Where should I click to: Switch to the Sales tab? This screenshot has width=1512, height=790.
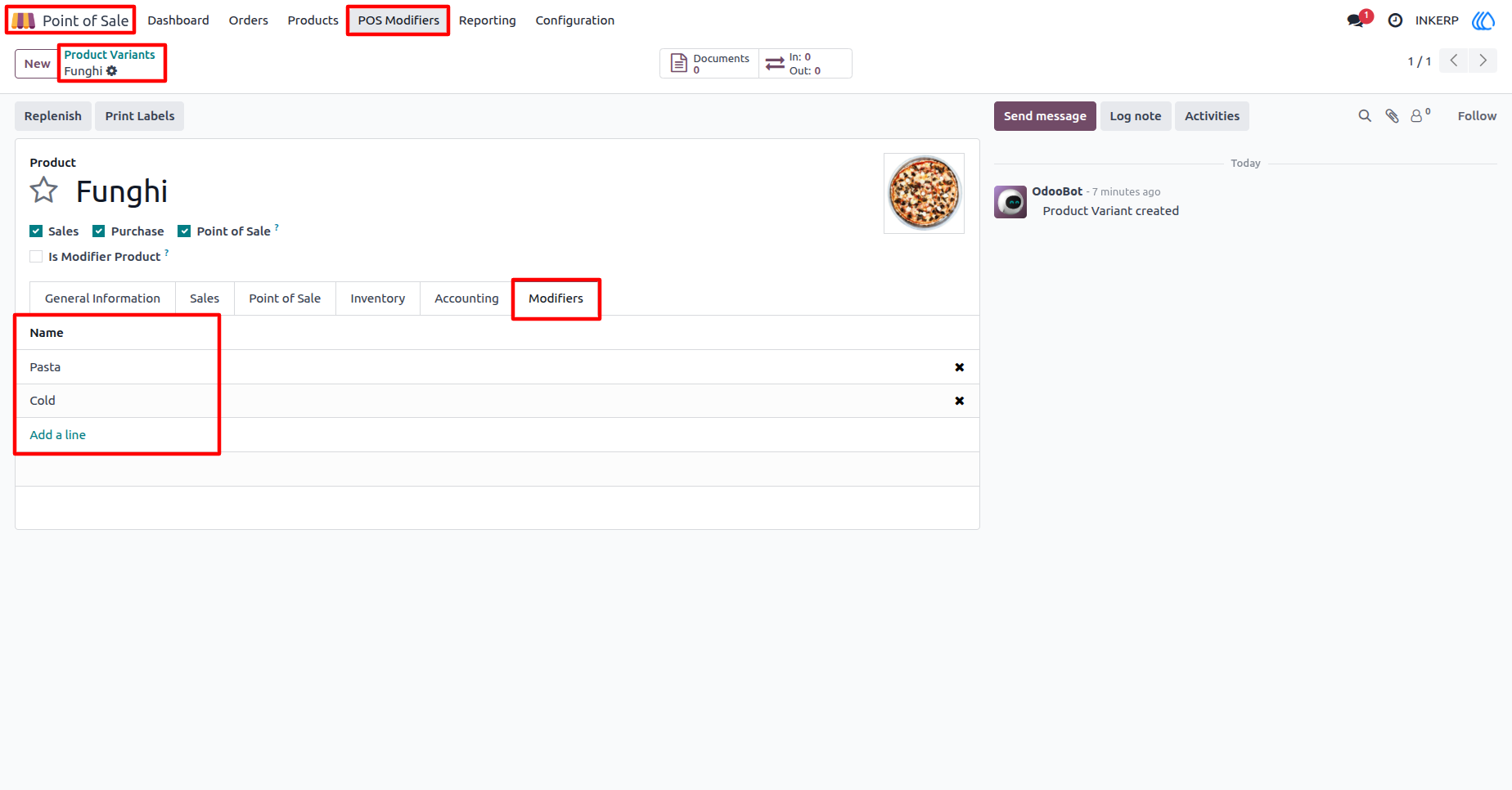[205, 298]
